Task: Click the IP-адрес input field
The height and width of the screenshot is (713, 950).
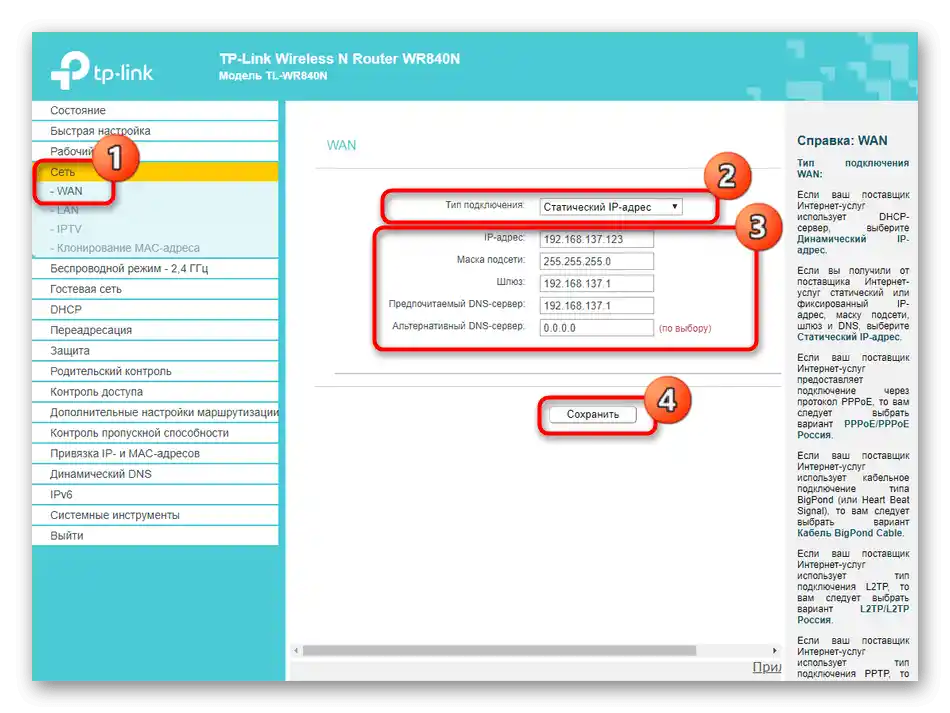Action: coord(596,239)
